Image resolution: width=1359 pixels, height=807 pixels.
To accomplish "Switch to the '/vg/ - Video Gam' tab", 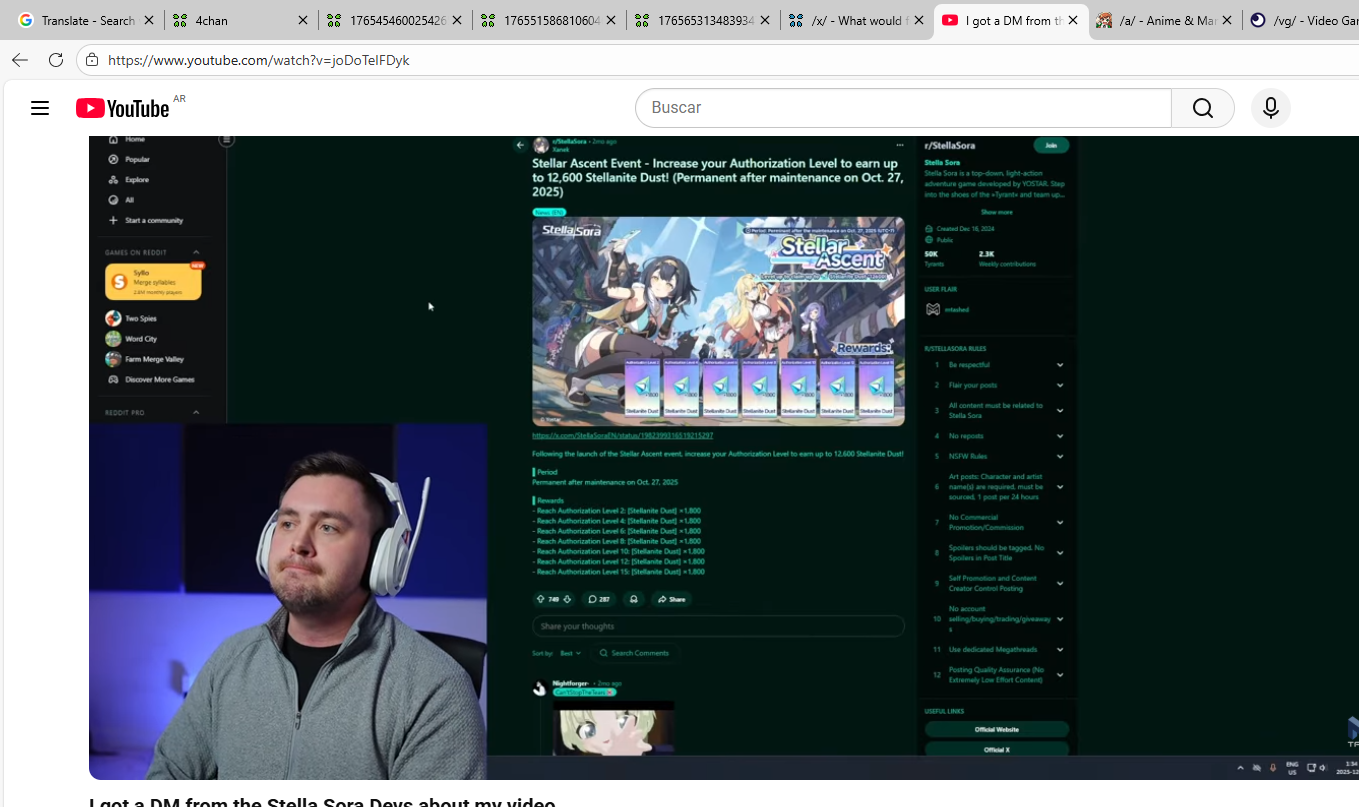I will (1301, 20).
